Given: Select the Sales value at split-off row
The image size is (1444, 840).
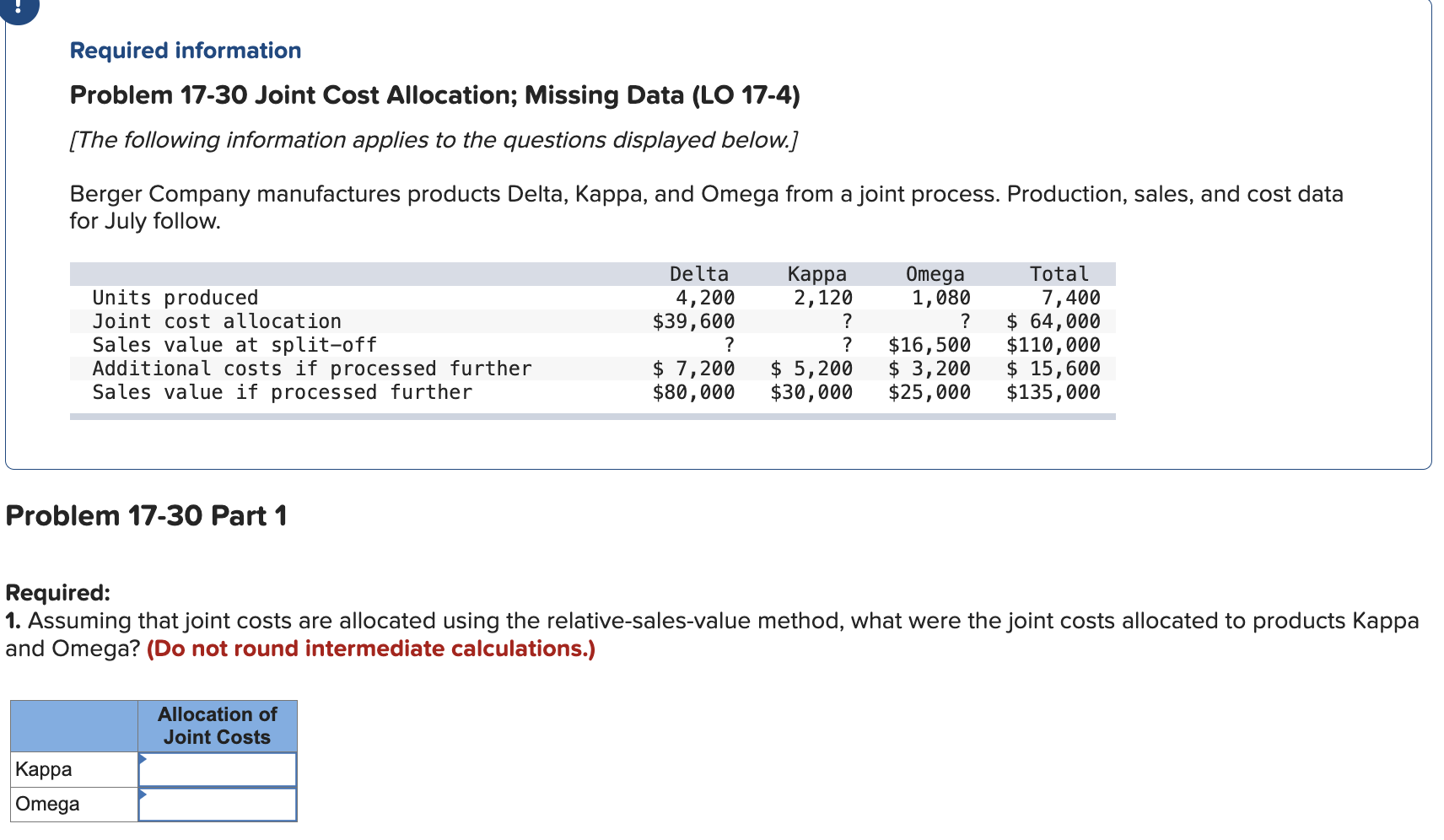Looking at the screenshot, I should click(234, 344).
